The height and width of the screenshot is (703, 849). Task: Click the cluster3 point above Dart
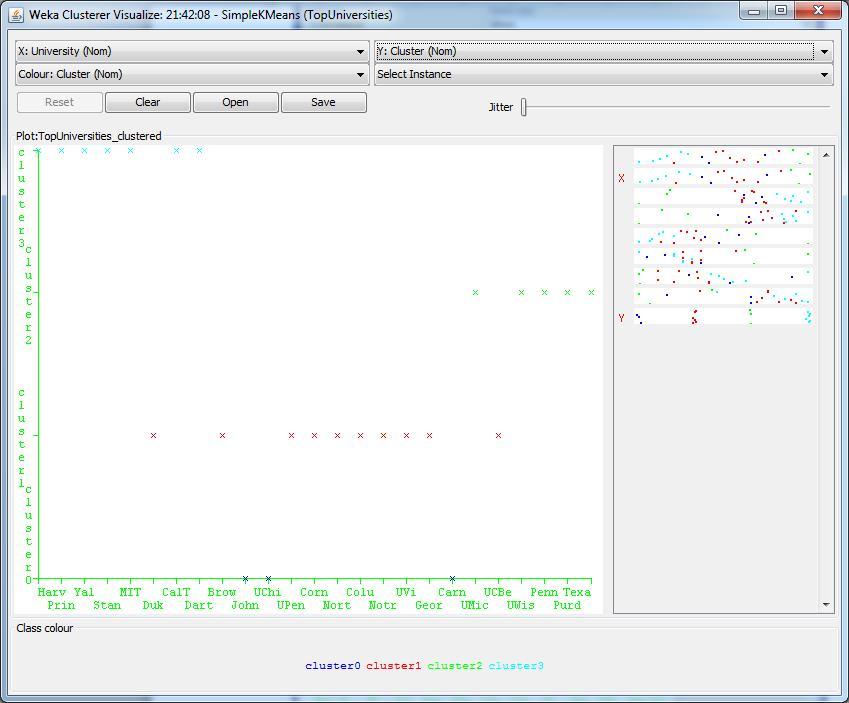(200, 151)
